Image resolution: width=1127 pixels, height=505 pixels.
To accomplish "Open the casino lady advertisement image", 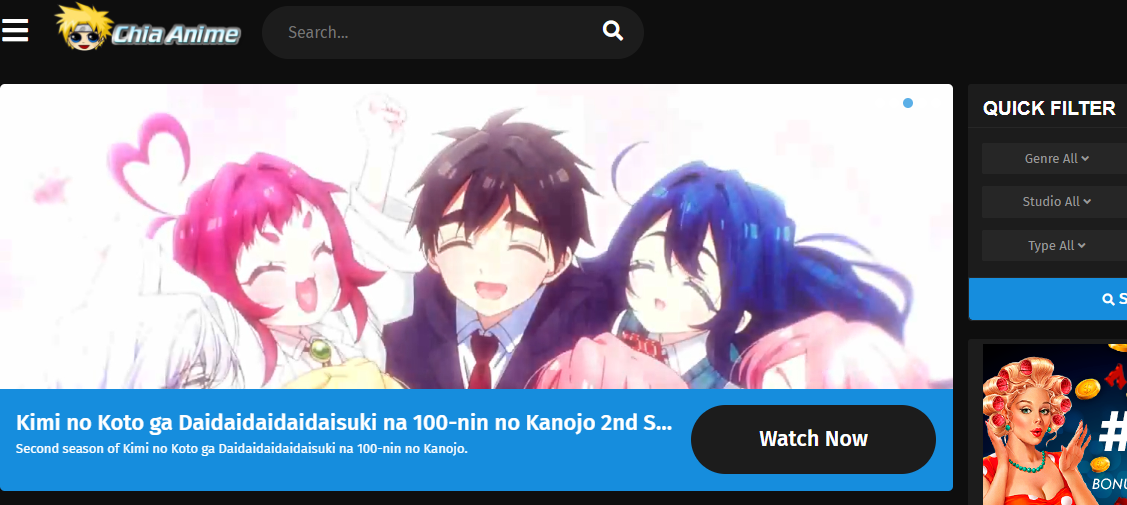I will [x=1054, y=424].
